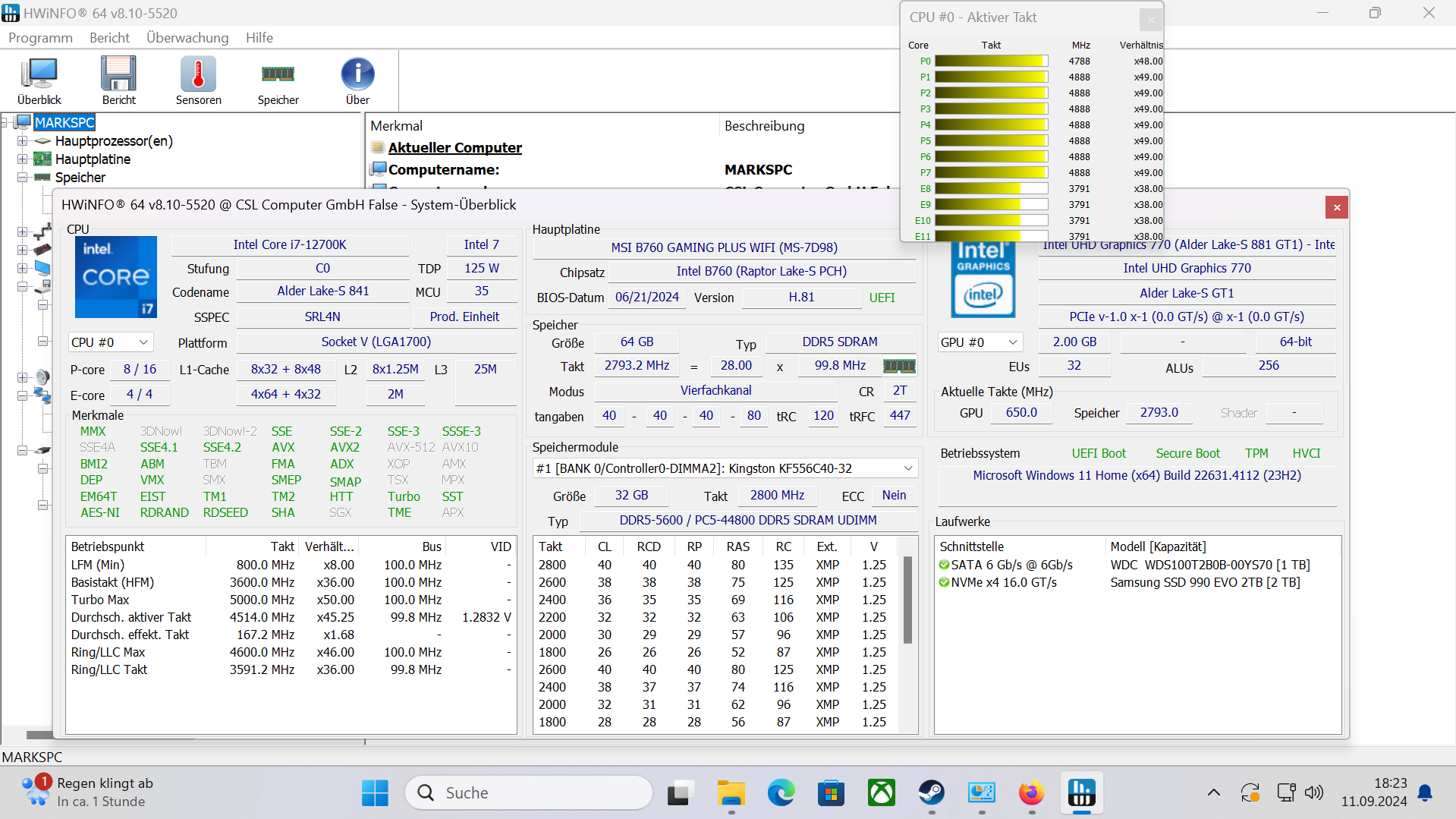Collapse the Speicher tree node
The width and height of the screenshot is (1456, 819).
23,178
